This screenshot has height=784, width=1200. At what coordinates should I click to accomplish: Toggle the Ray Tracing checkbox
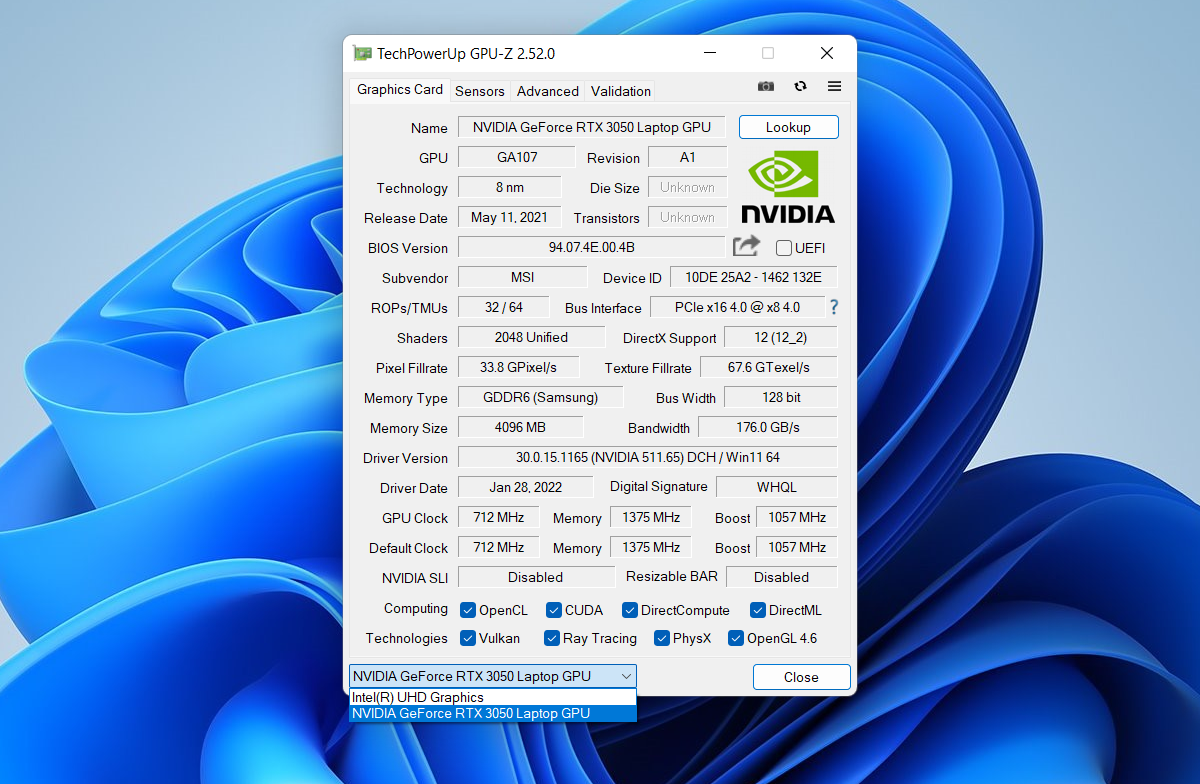(x=552, y=638)
